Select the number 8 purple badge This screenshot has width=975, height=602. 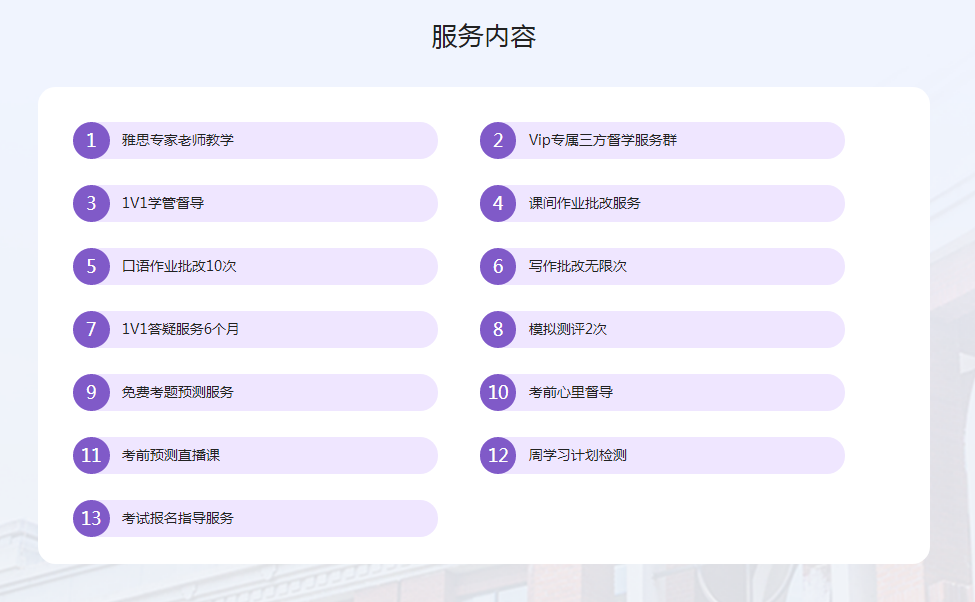(x=498, y=329)
